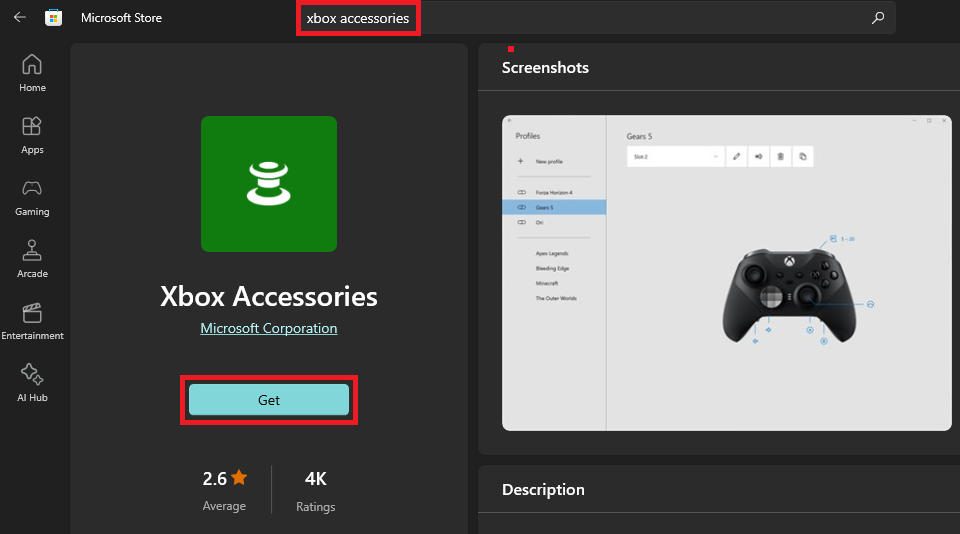Click the Microsoft Store logo icon
The height and width of the screenshot is (534, 960).
coord(53,17)
